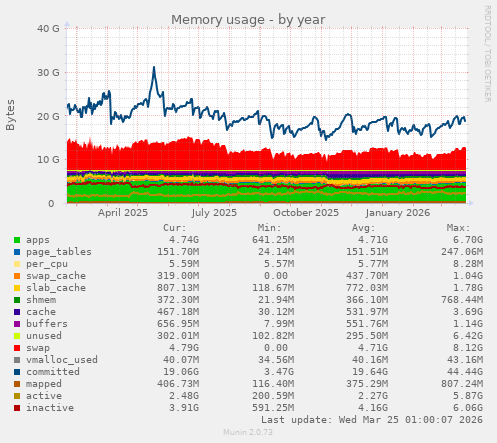
Task: Click the swap_cache orange legend square
Action: [17, 276]
